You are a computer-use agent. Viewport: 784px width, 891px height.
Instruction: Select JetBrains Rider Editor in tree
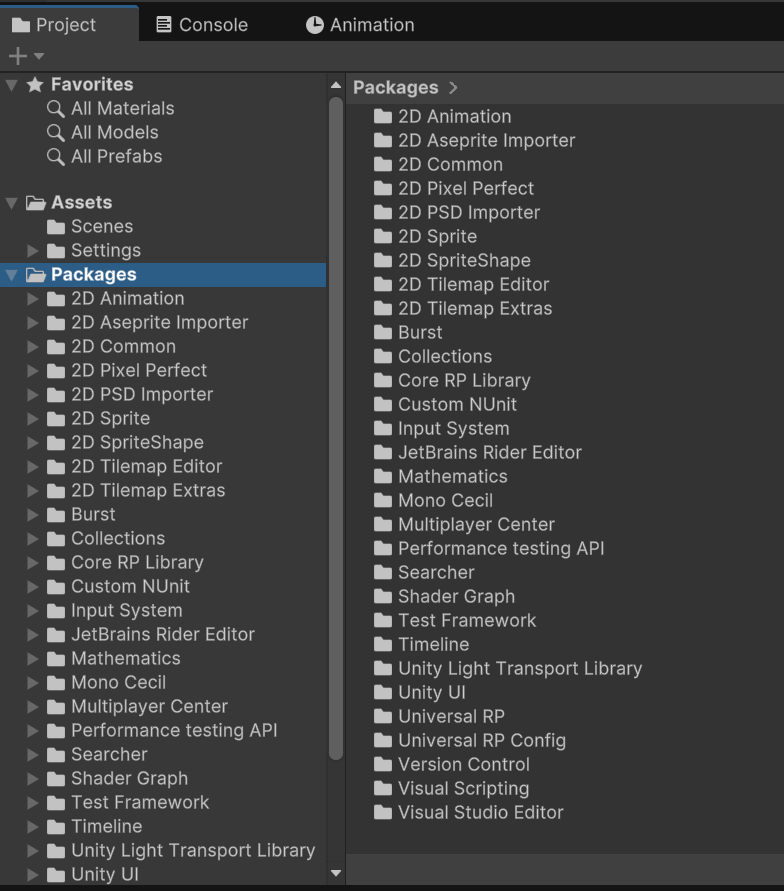click(x=163, y=635)
